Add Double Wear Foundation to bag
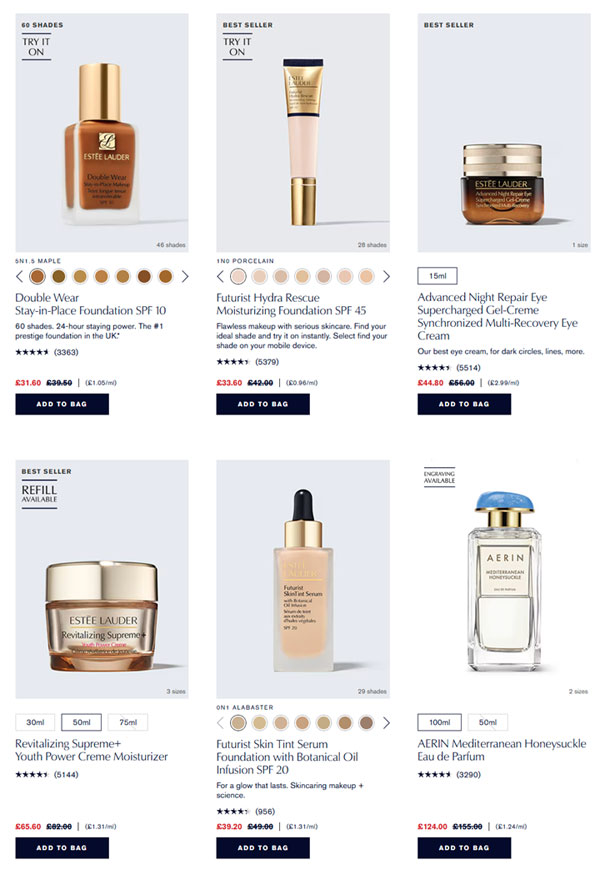600x880 pixels. [62, 404]
